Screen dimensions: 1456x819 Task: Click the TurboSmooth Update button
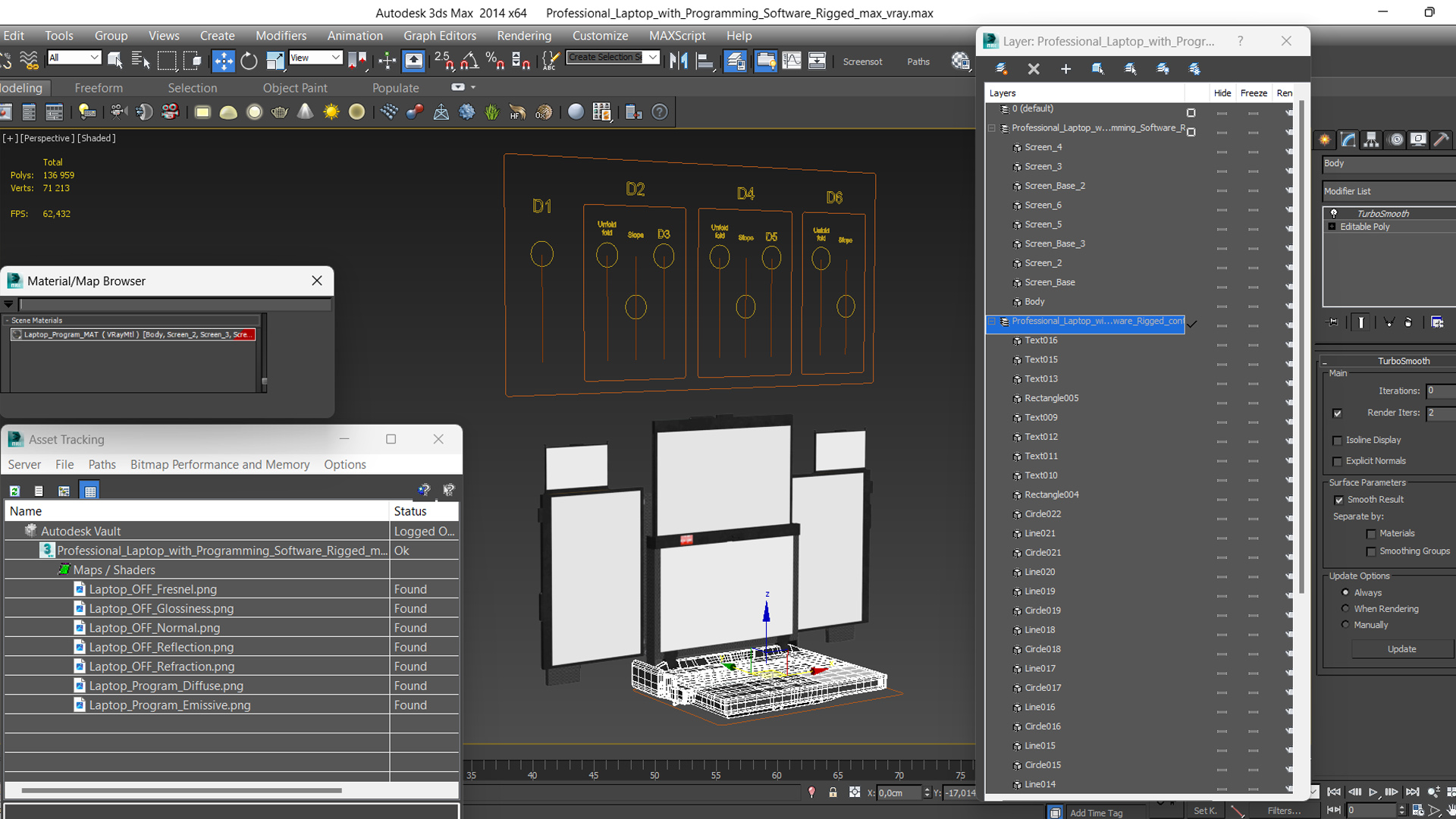1401,649
